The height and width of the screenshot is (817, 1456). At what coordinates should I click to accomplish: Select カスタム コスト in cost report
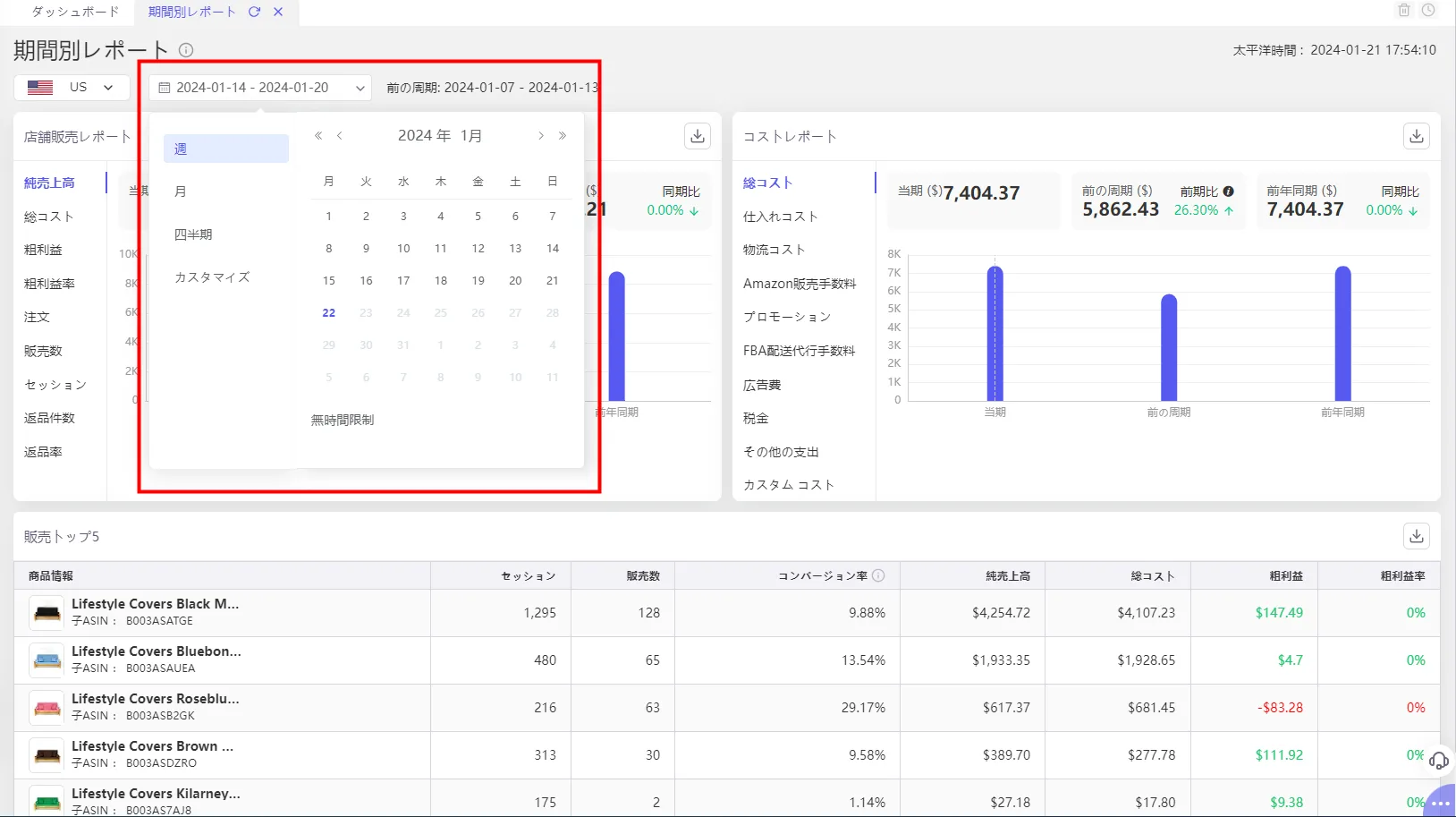789,485
